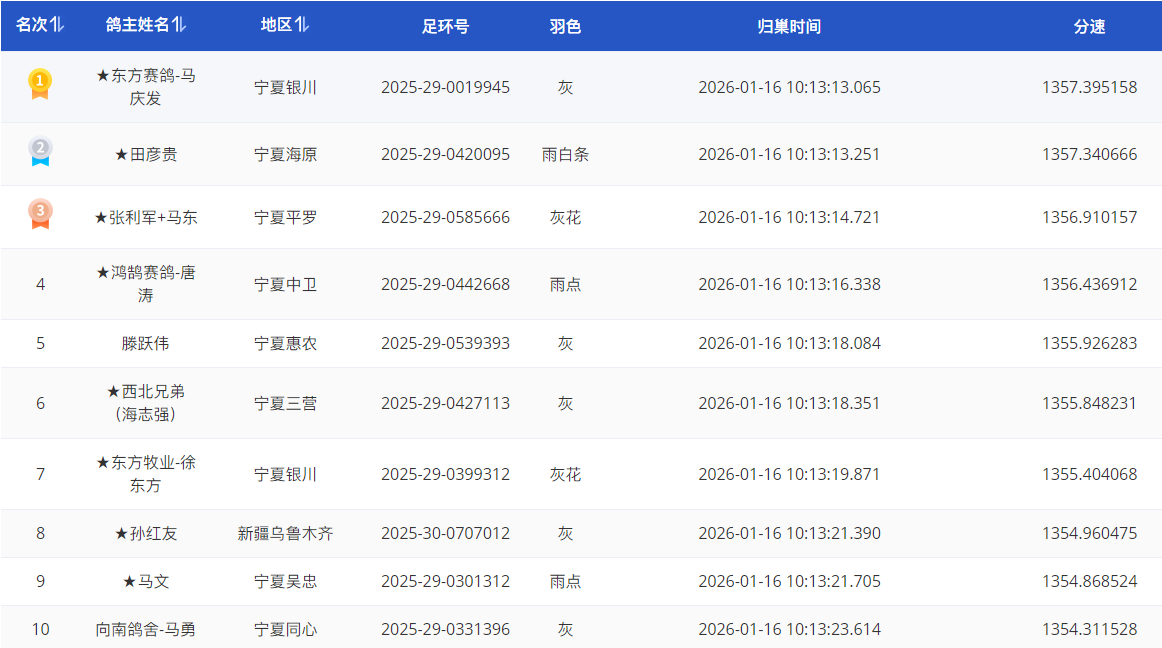Sort by owner using 鸽主姓名 sort arrows

pos(179,25)
